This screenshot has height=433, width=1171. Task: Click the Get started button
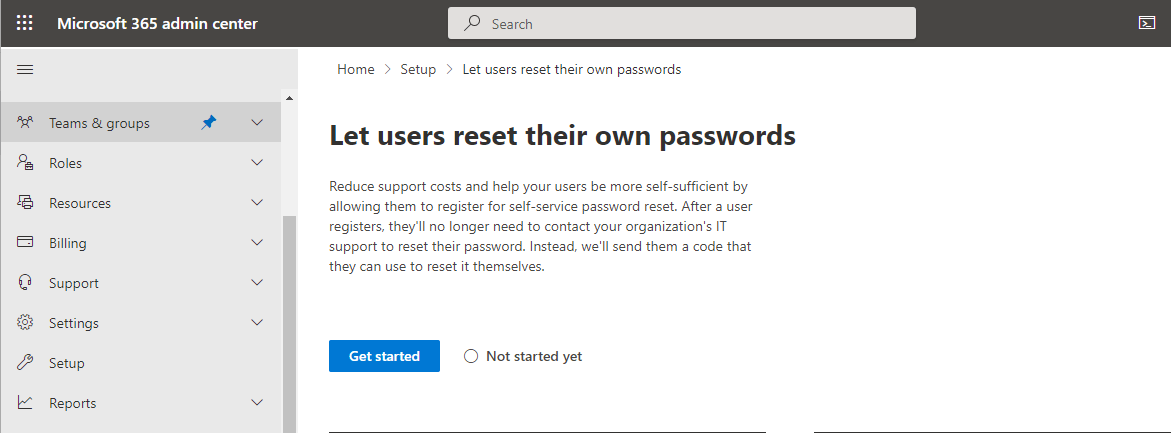click(384, 356)
